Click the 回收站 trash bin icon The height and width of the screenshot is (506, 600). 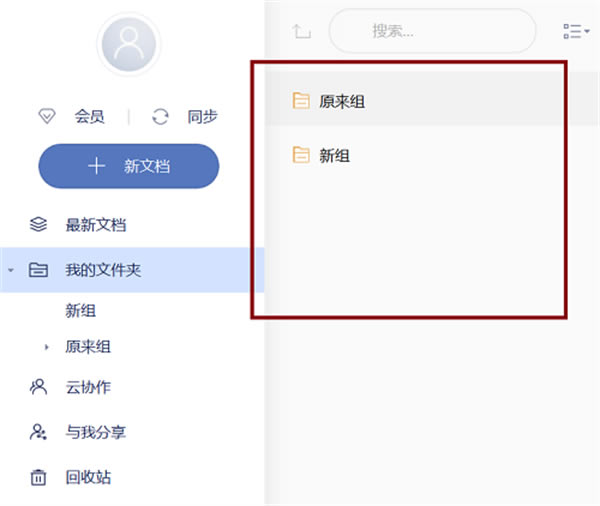pos(39,477)
